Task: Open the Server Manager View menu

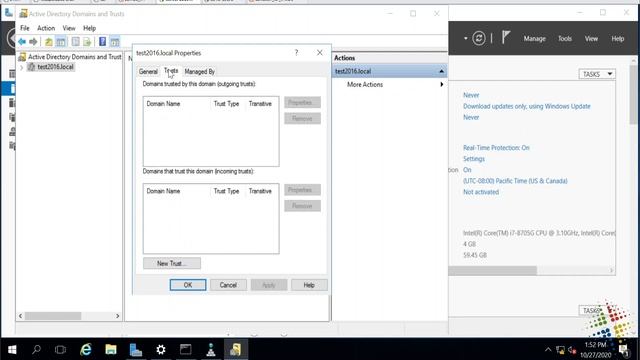Action: 591,39
